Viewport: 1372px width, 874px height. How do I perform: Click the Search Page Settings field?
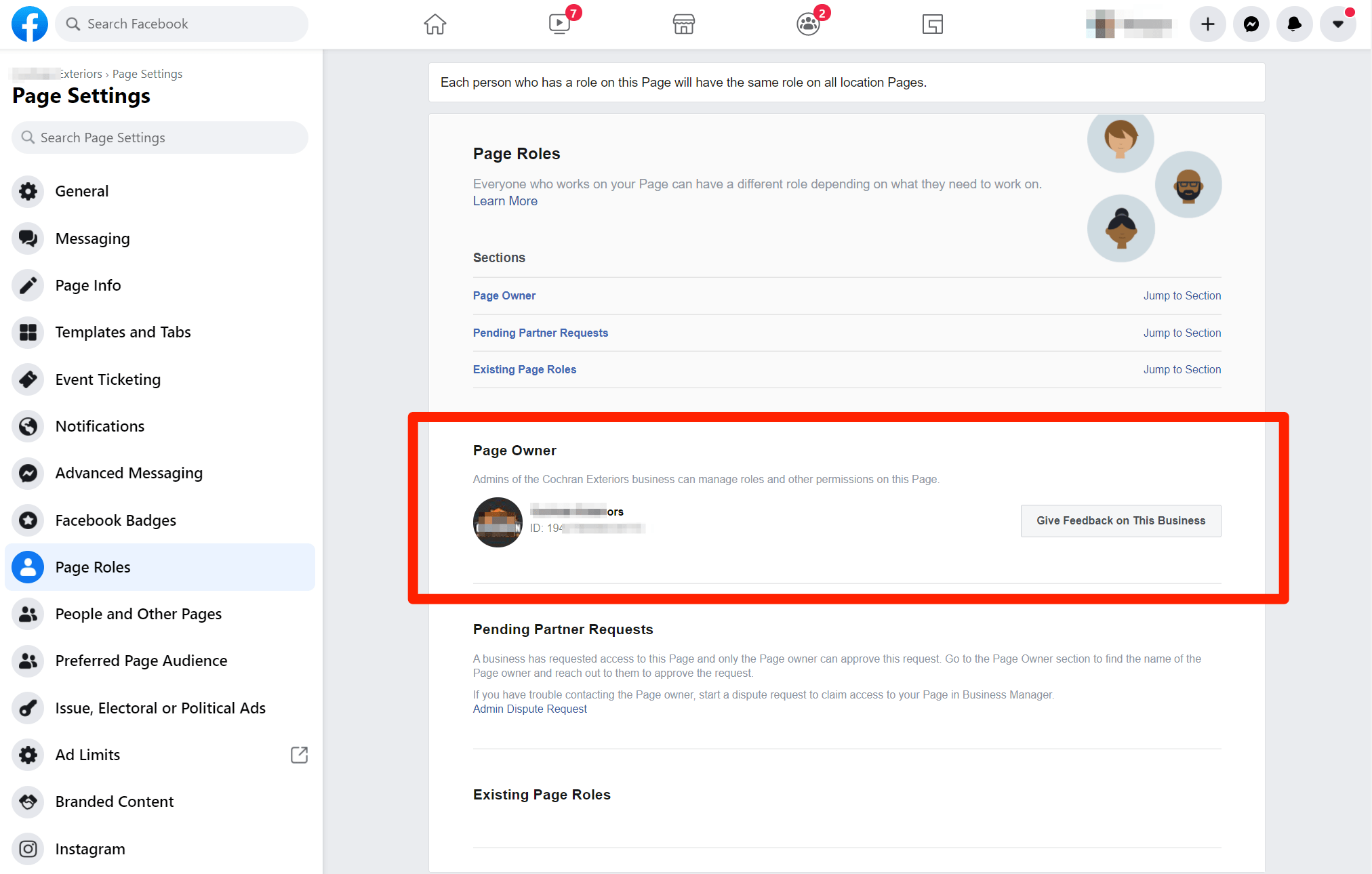coord(160,138)
